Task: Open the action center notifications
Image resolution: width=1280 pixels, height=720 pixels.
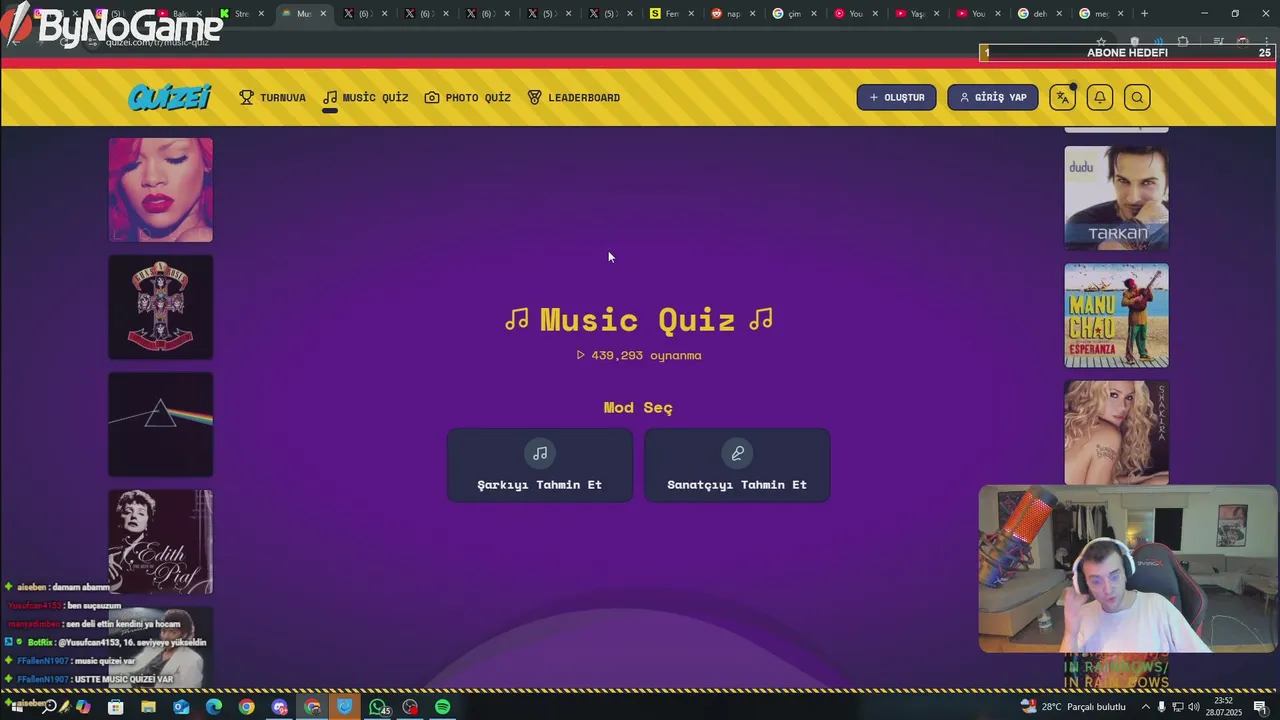Action: [x=1260, y=707]
